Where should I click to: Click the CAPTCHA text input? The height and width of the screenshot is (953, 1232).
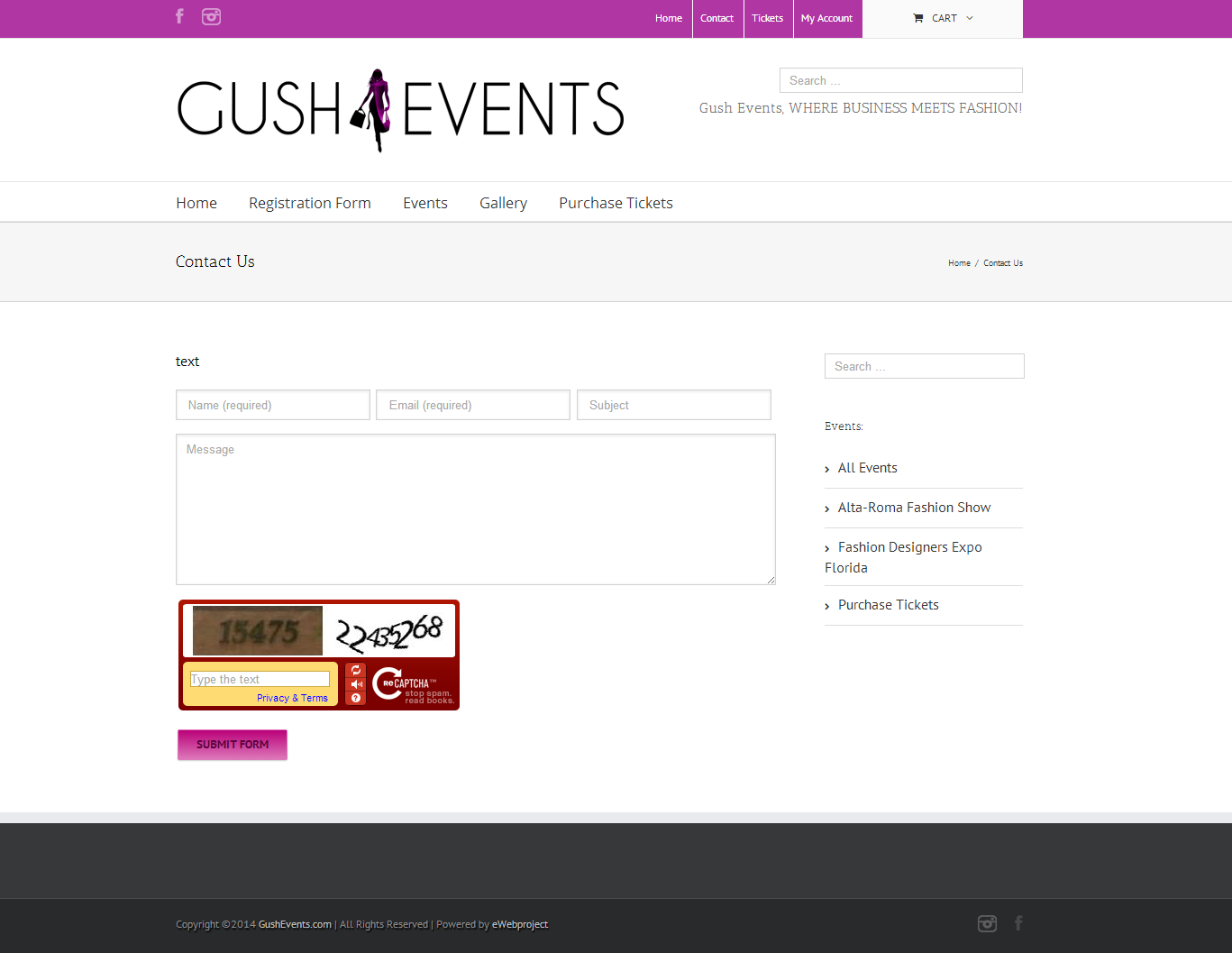[260, 679]
